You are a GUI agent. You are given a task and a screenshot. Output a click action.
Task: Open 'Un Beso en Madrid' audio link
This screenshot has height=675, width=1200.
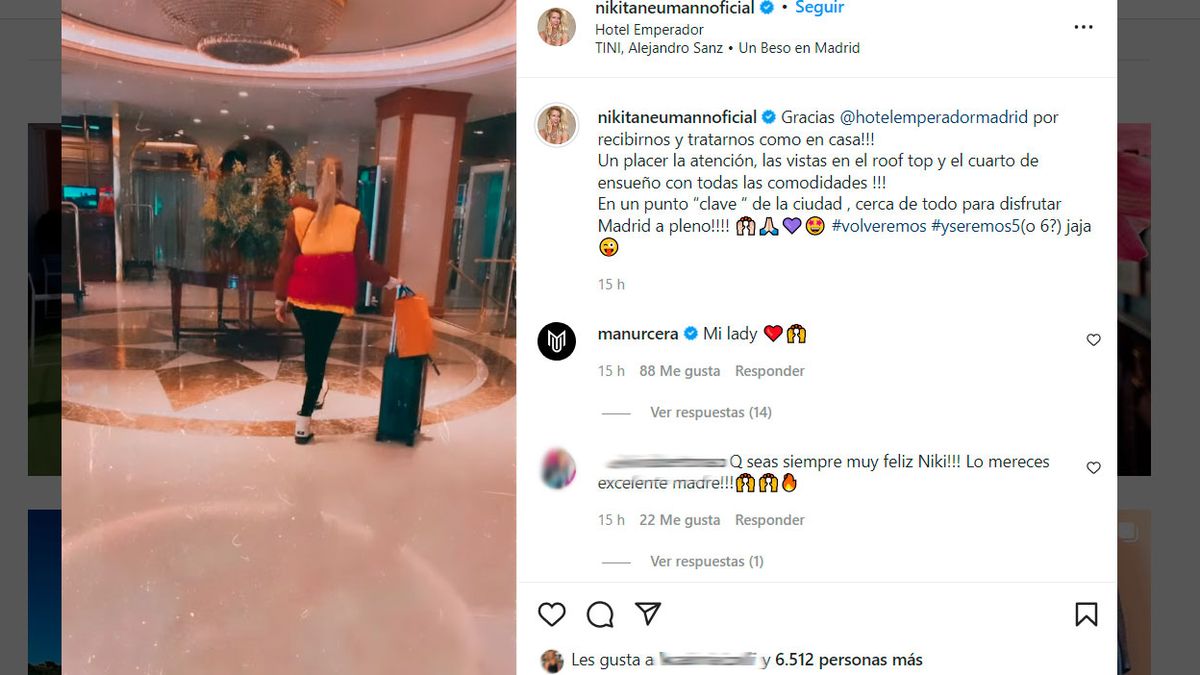click(799, 48)
